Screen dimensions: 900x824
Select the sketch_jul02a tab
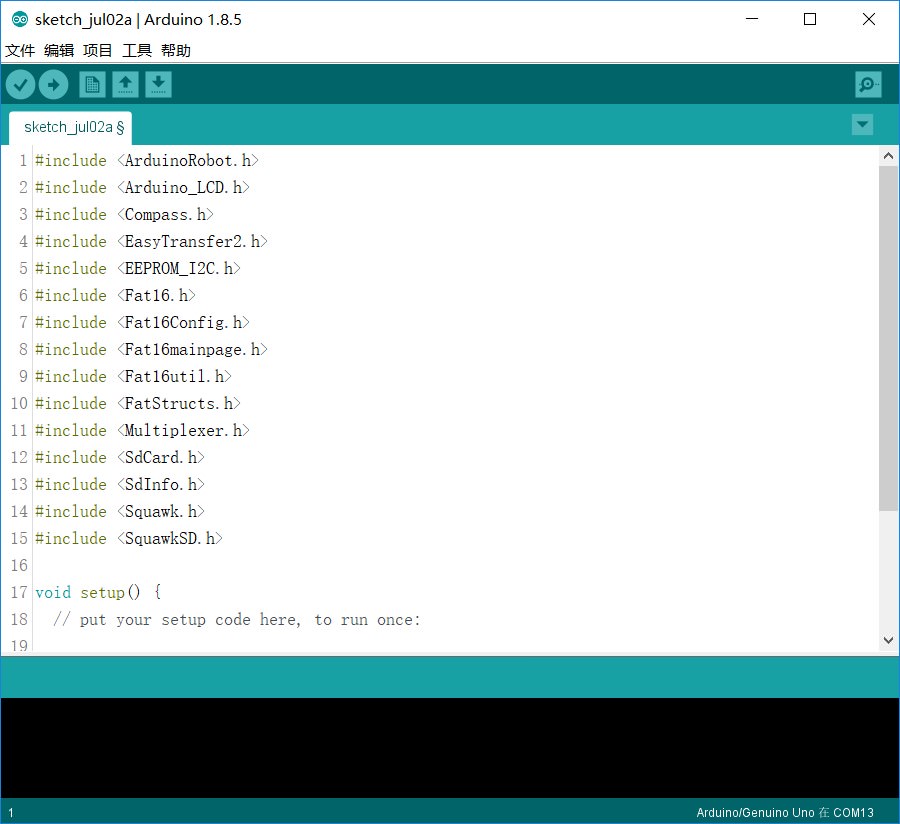pos(71,127)
